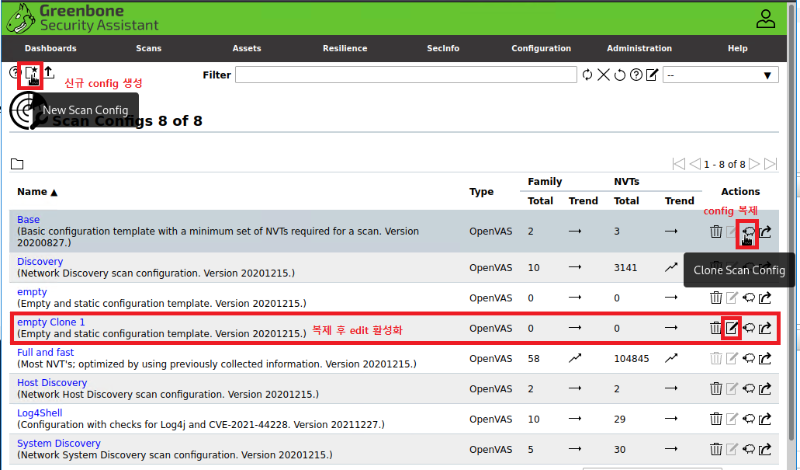Screen dimensions: 800x470
Task: Open the Scans menu
Action: (149, 48)
